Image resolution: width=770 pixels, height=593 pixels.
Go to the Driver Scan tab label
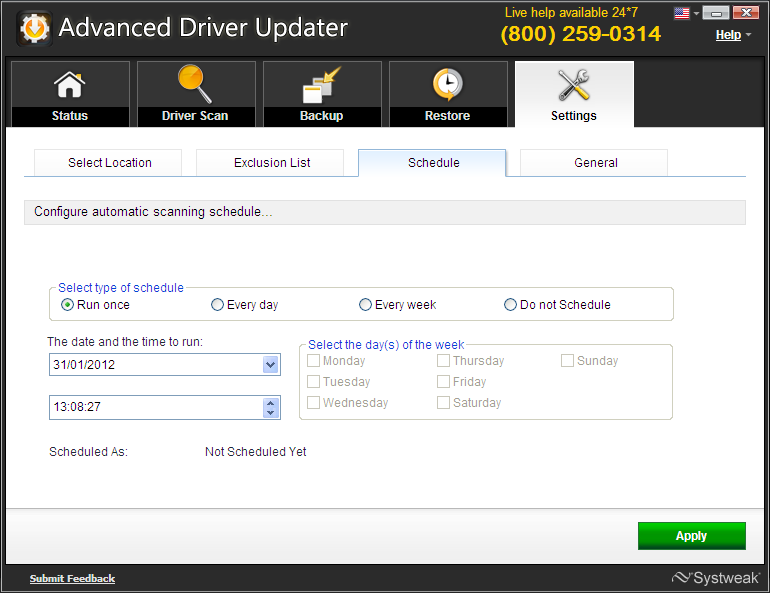[195, 116]
